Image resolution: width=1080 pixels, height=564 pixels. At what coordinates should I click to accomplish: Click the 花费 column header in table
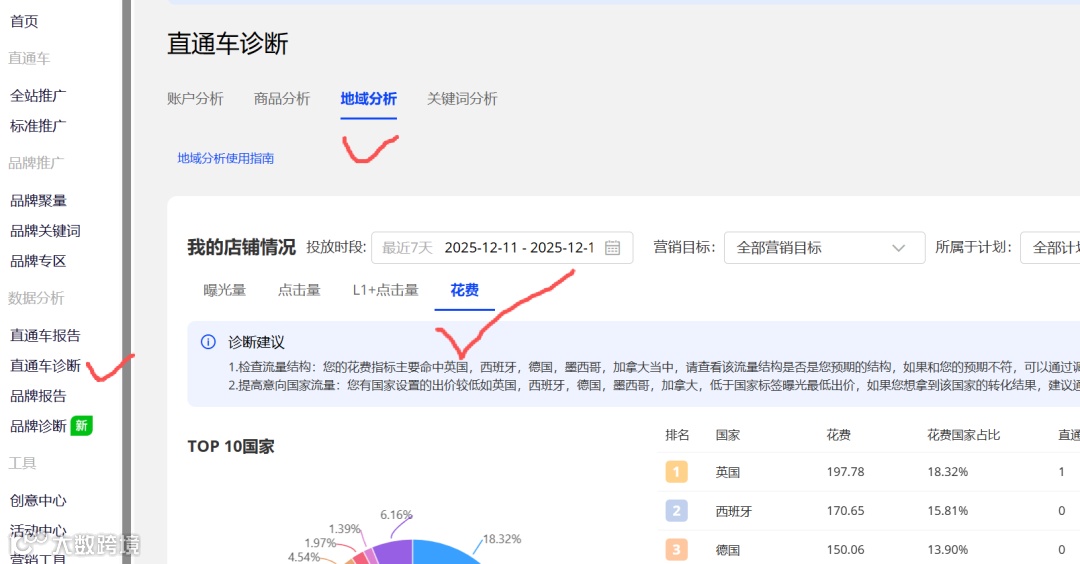tap(838, 435)
